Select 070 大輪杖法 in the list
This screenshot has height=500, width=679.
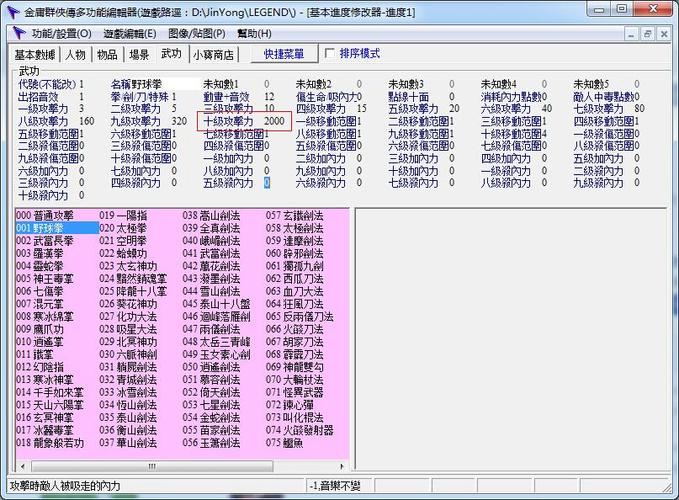pos(294,380)
